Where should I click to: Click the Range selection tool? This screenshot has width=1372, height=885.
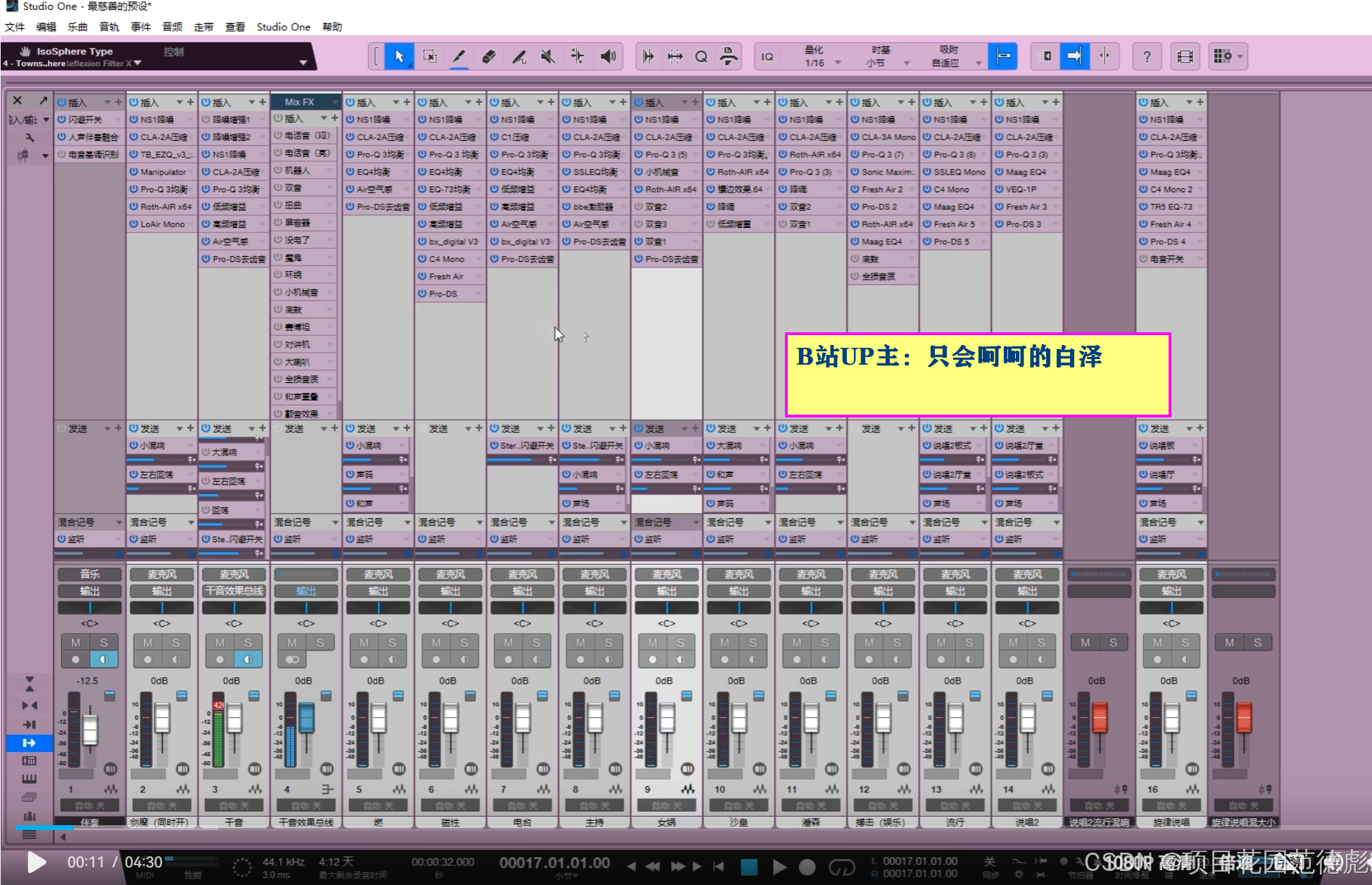(x=429, y=56)
